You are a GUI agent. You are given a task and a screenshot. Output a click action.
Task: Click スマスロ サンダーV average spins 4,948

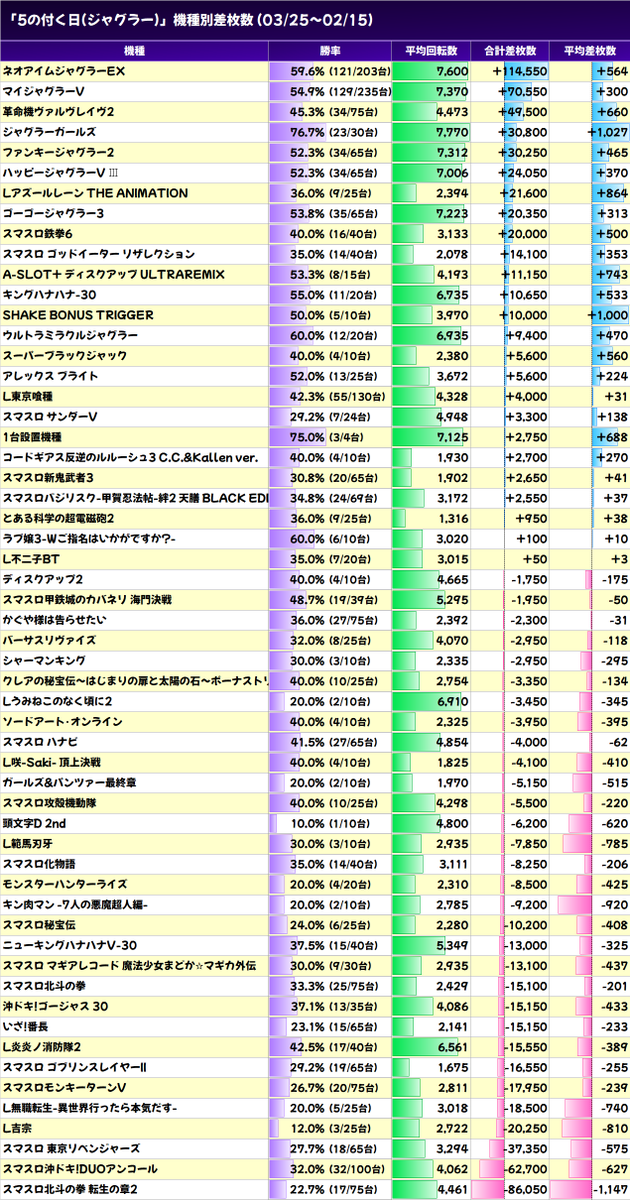452,416
